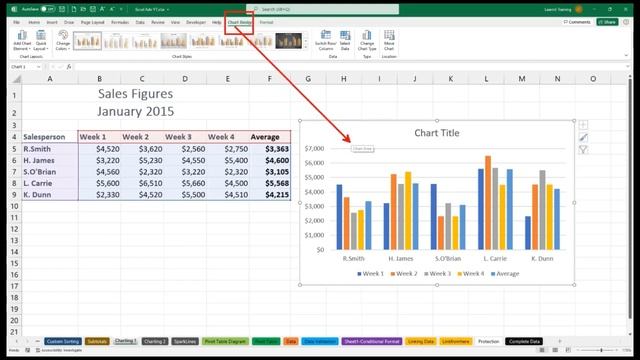Click the L. Carrie axis label

pyautogui.click(x=495, y=258)
